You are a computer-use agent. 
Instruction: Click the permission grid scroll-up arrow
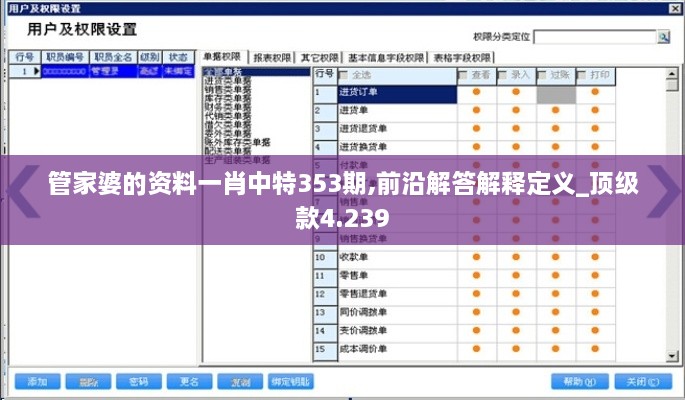click(x=672, y=74)
